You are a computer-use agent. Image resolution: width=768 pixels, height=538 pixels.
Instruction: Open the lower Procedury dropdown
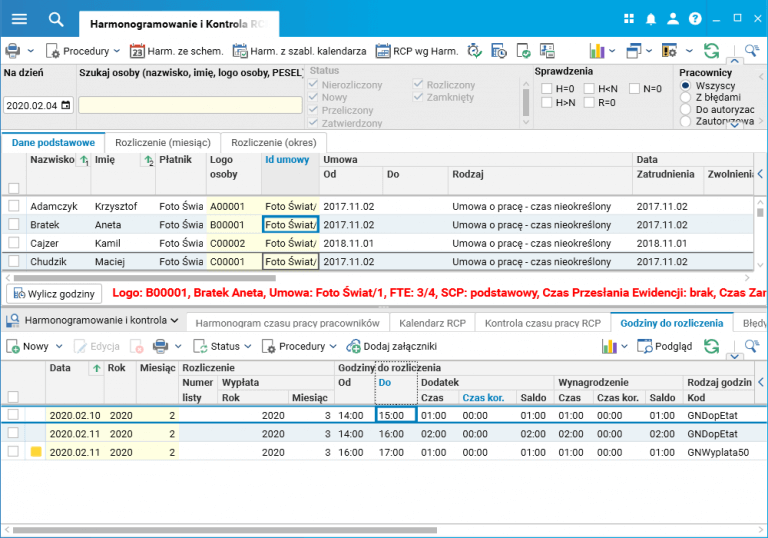pyautogui.click(x=299, y=346)
